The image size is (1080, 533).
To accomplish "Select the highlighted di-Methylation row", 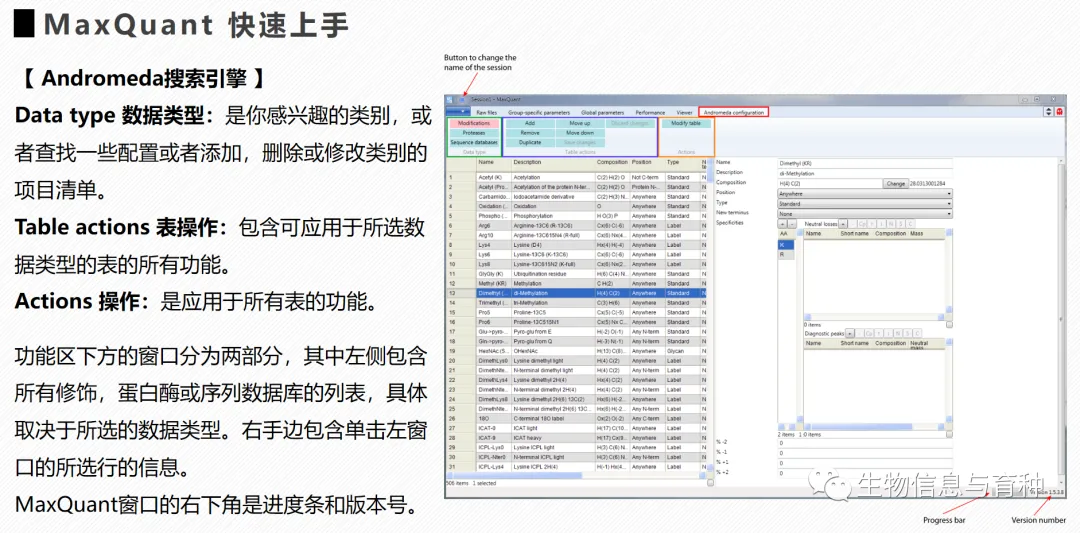I will tap(576, 293).
